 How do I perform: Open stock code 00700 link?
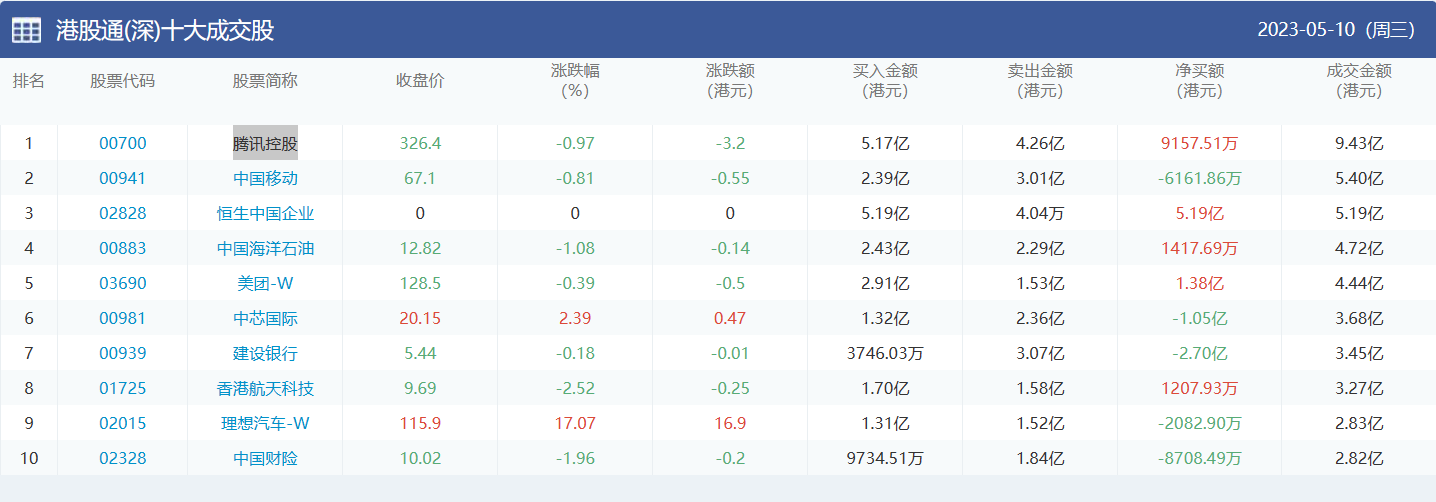[122, 143]
